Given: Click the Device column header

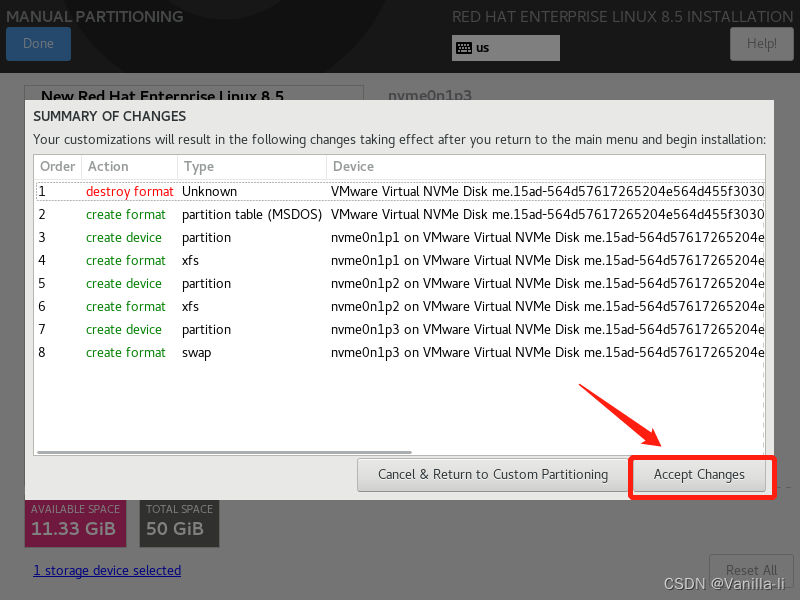Looking at the screenshot, I should click(545, 167).
